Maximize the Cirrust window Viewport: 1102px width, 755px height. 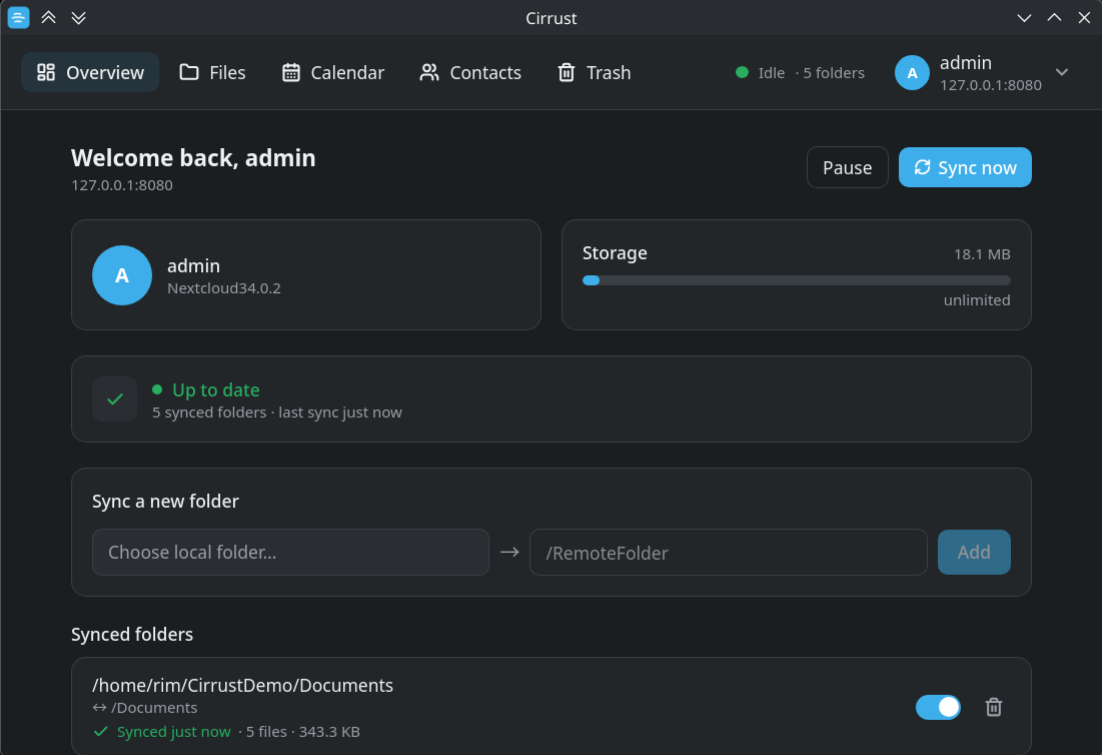(1054, 18)
